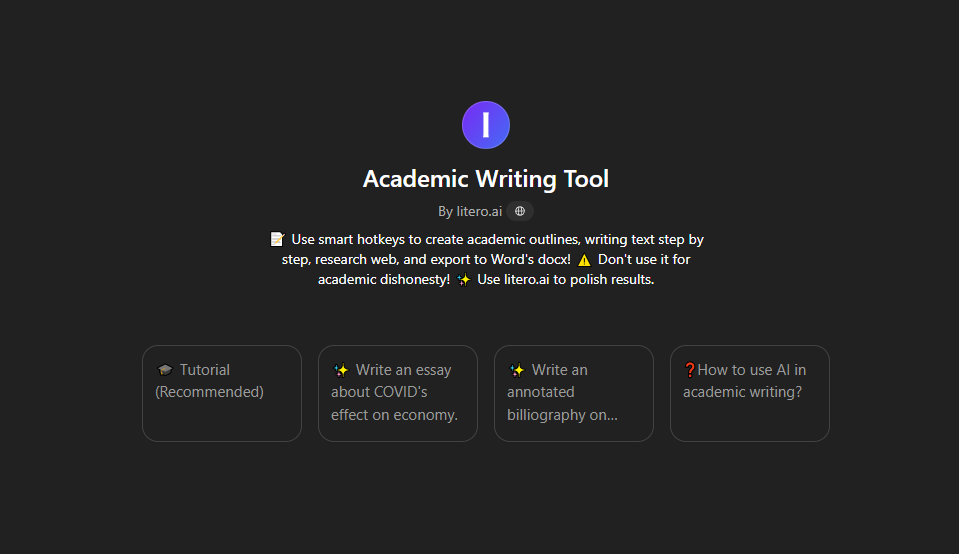Click the sparkles icon in annotated bibliography card
959x554 pixels.
click(x=517, y=370)
